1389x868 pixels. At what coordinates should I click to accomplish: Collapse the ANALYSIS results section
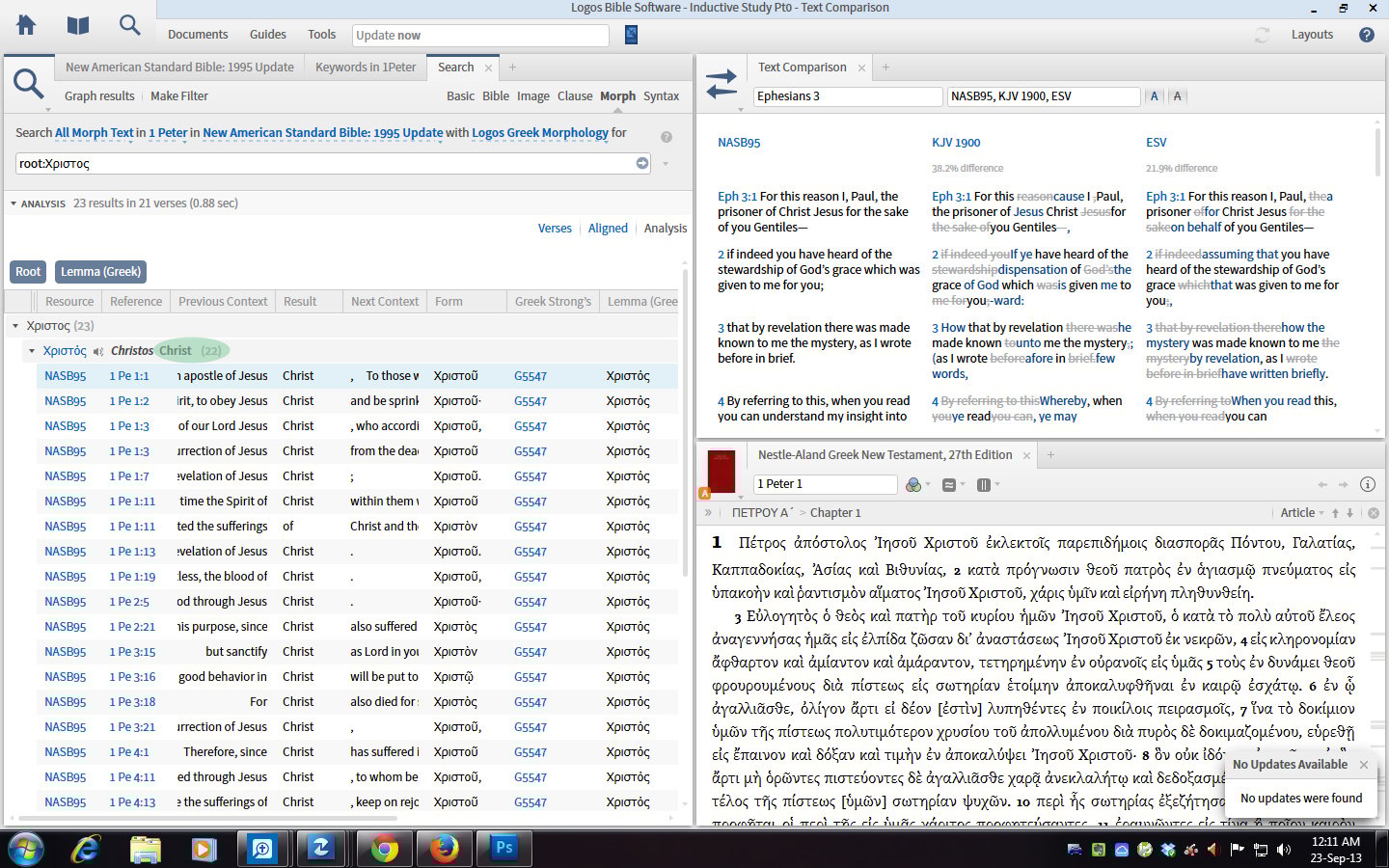click(14, 203)
